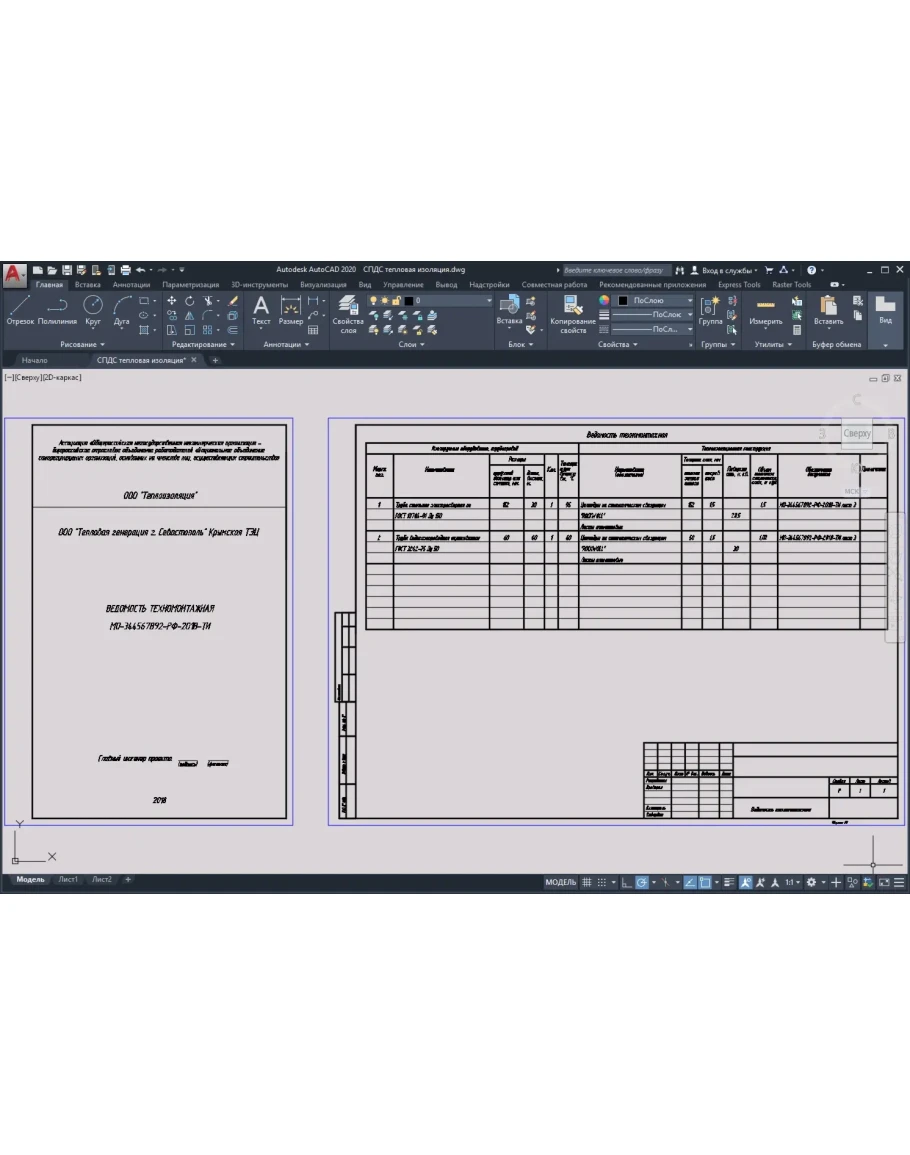Toggle polar tracking in status bar
The height and width of the screenshot is (1155, 910).
coord(643,883)
